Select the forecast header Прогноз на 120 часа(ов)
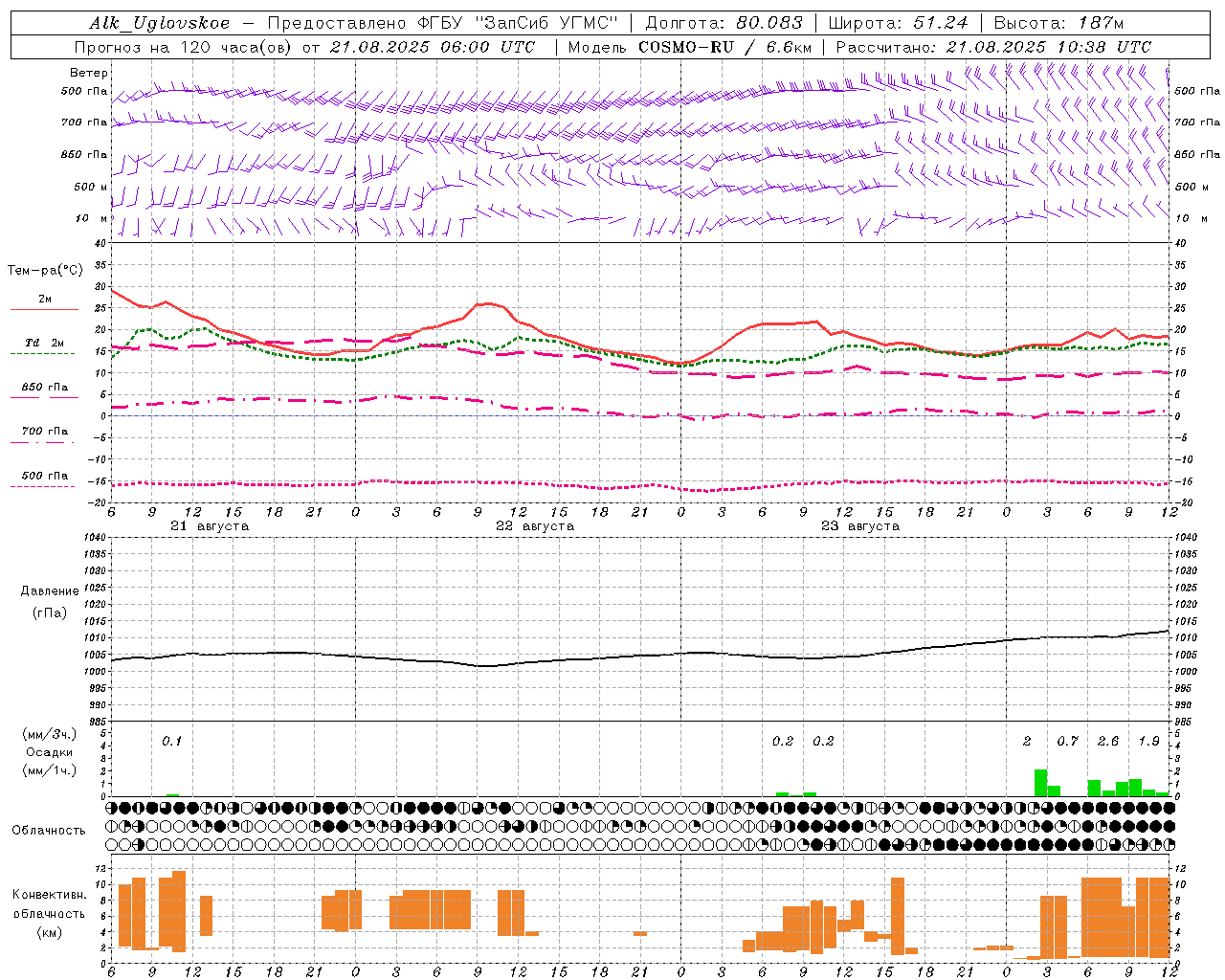Screen dimensions: 1225x980 [x=184, y=47]
